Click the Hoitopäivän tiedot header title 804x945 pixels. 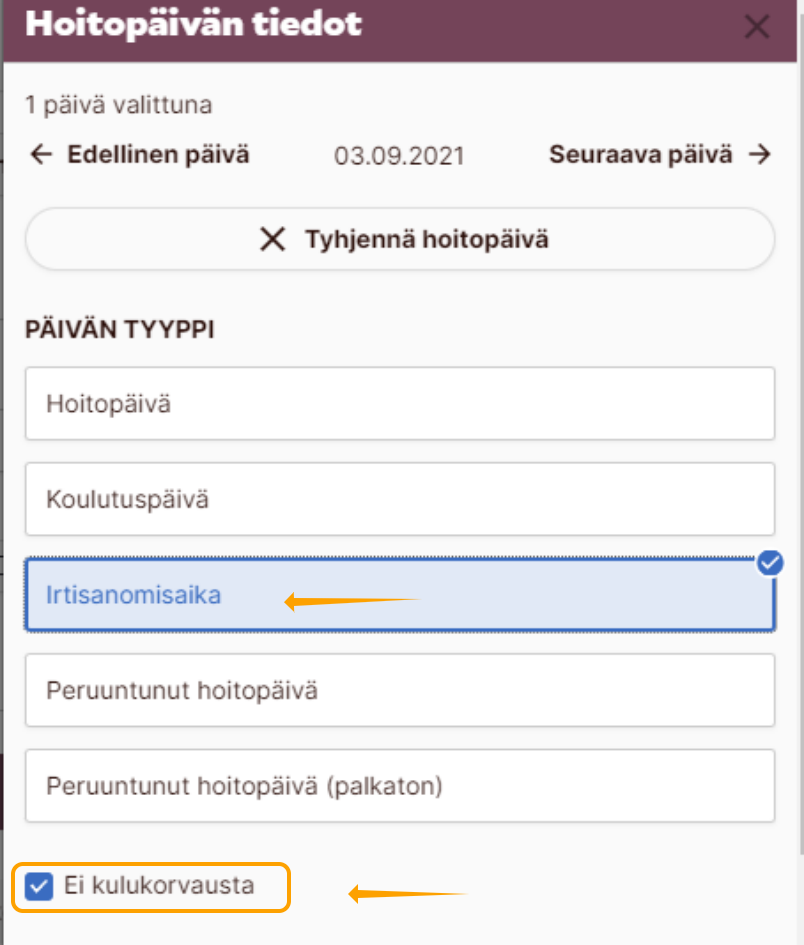point(193,25)
